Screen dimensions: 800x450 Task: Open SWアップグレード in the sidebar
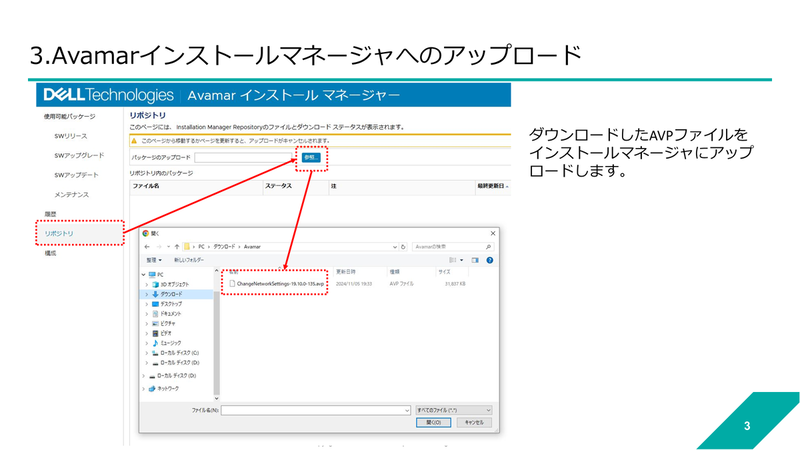tap(79, 156)
